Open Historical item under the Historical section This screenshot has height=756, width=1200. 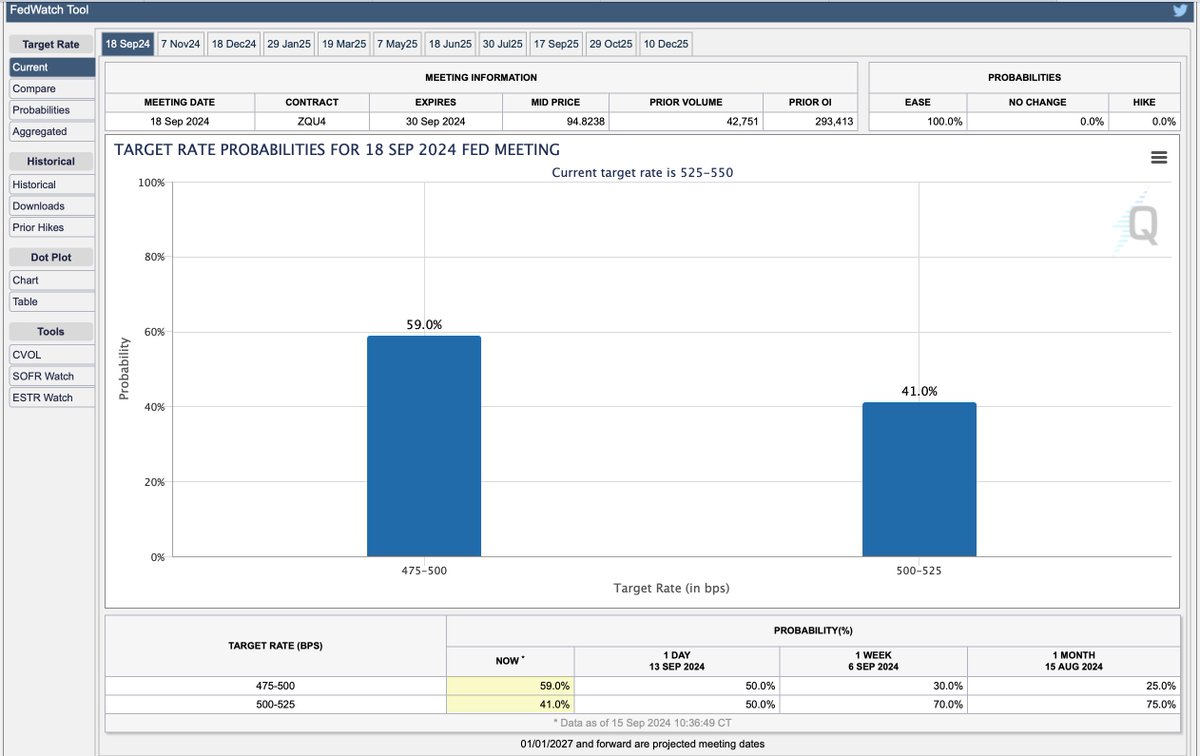point(52,184)
